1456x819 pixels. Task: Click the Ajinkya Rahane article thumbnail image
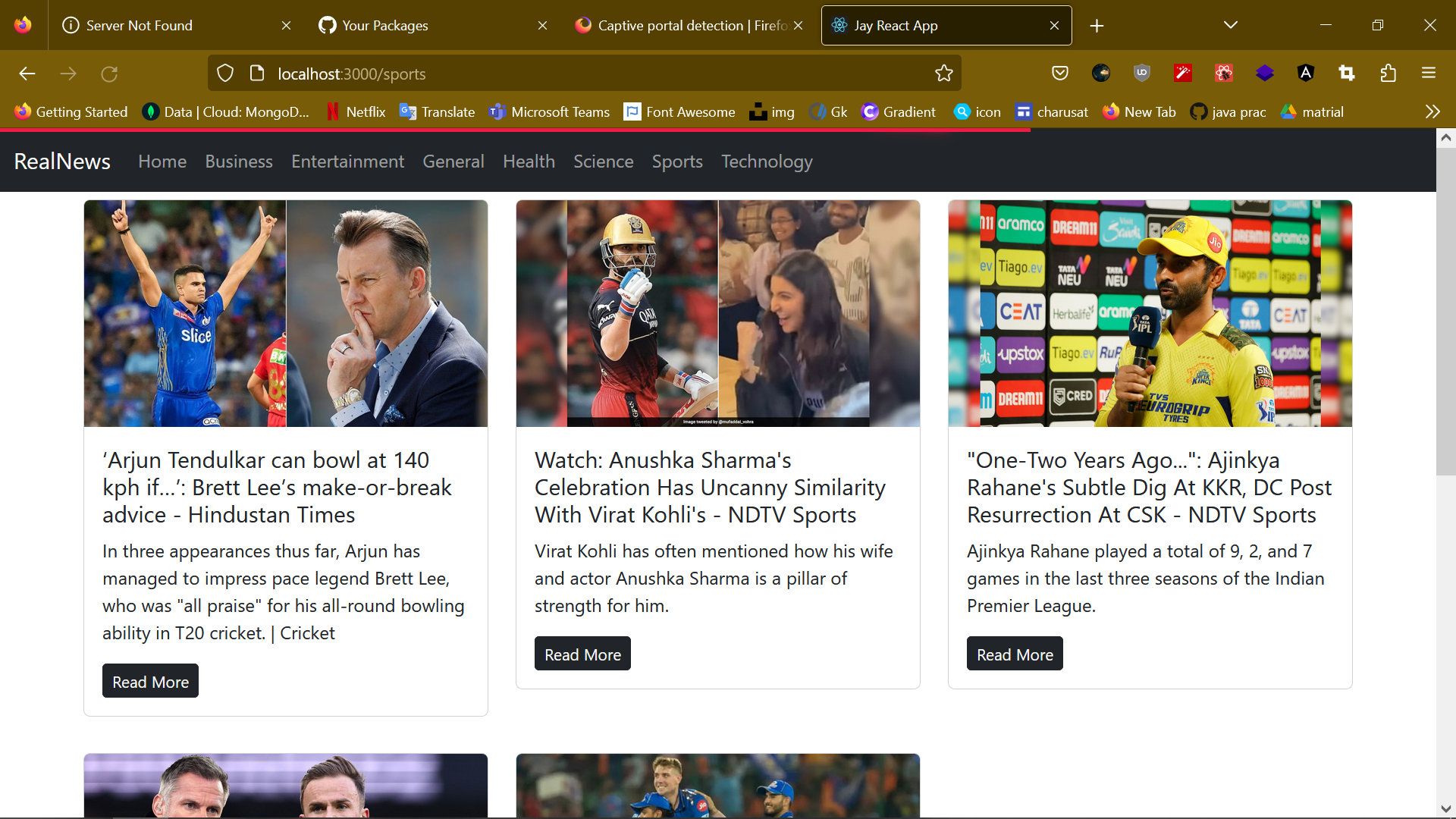coord(1150,313)
